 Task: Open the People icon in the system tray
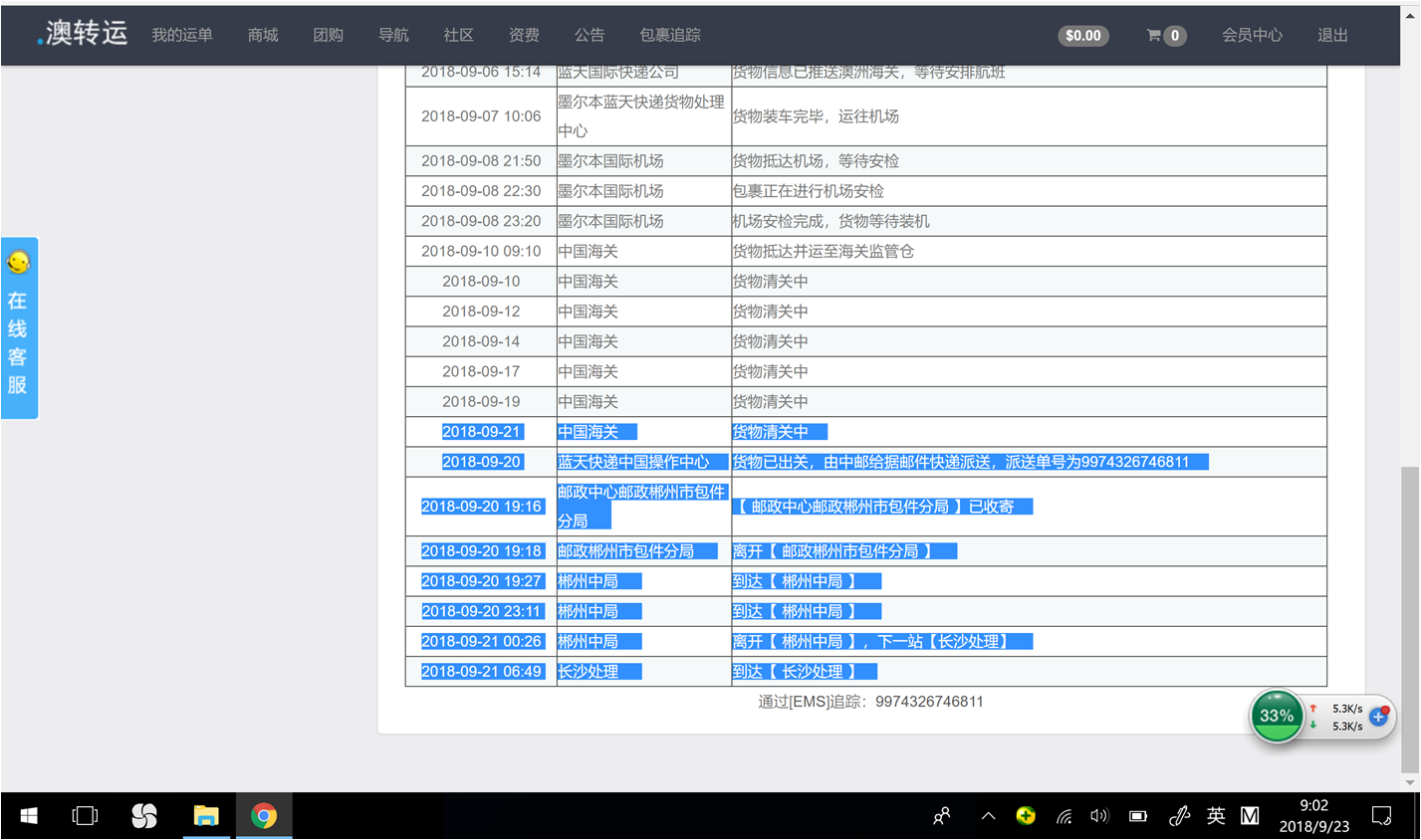pos(942,816)
